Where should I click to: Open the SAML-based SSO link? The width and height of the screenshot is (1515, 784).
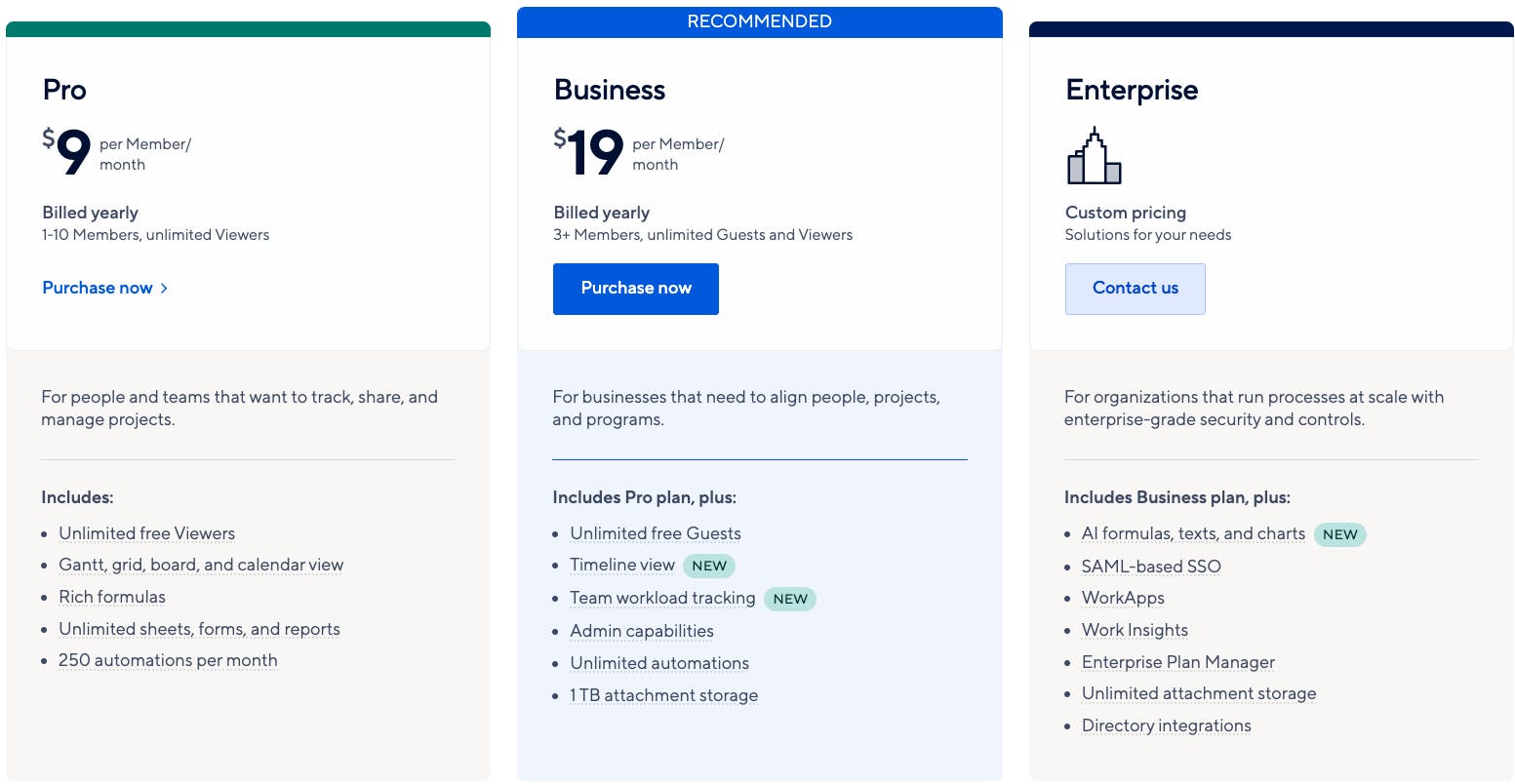point(1151,567)
